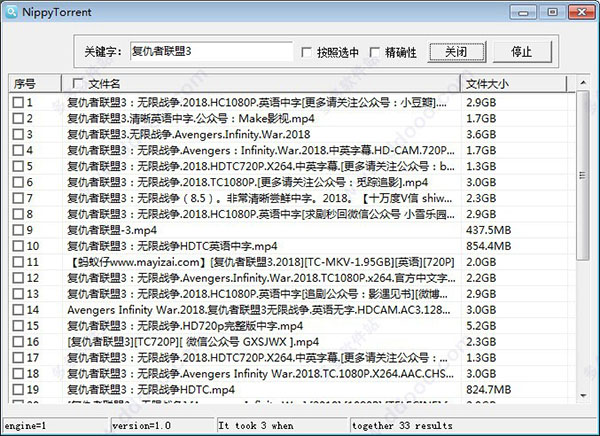Maximize the NippyTorrent window

click(x=552, y=12)
